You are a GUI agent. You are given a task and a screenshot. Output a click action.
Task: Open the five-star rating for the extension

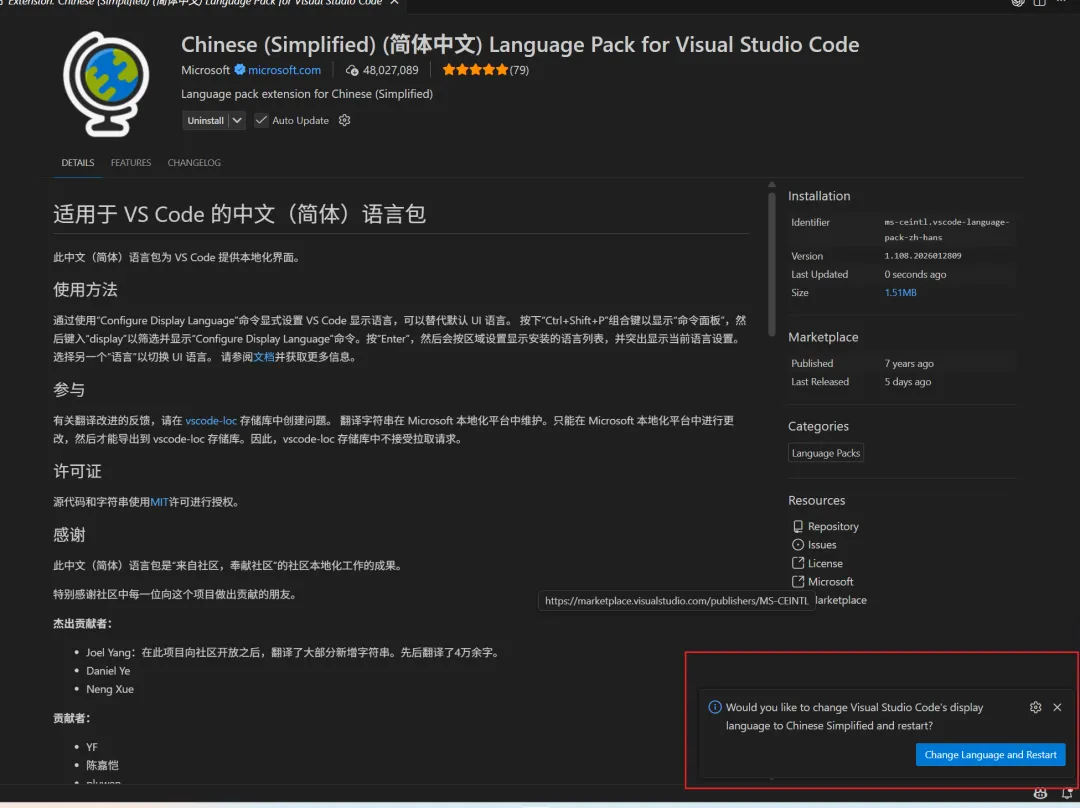(475, 70)
